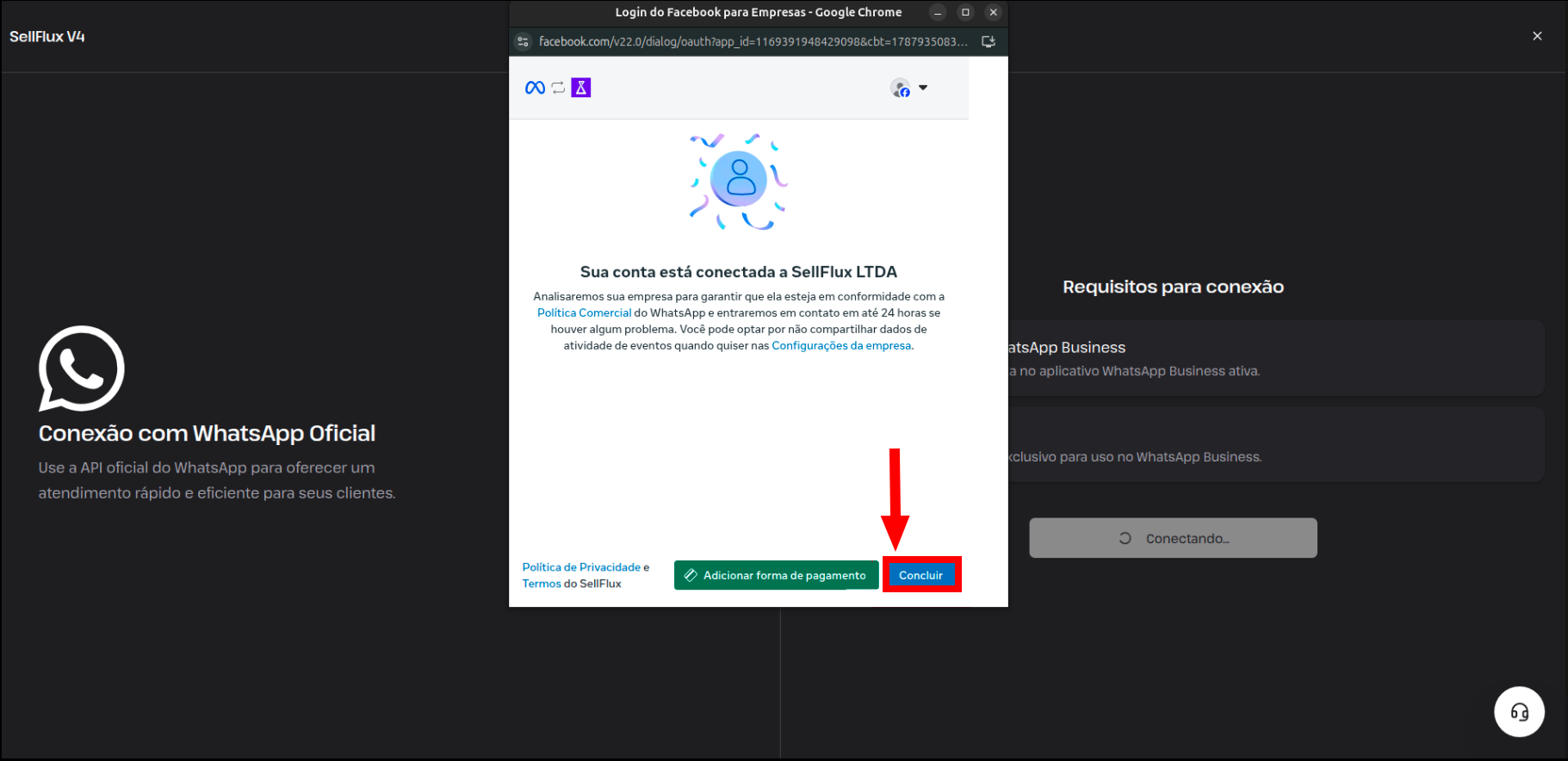Minimize the Facebook login Chrome window
This screenshot has width=1568, height=761.
tap(938, 12)
